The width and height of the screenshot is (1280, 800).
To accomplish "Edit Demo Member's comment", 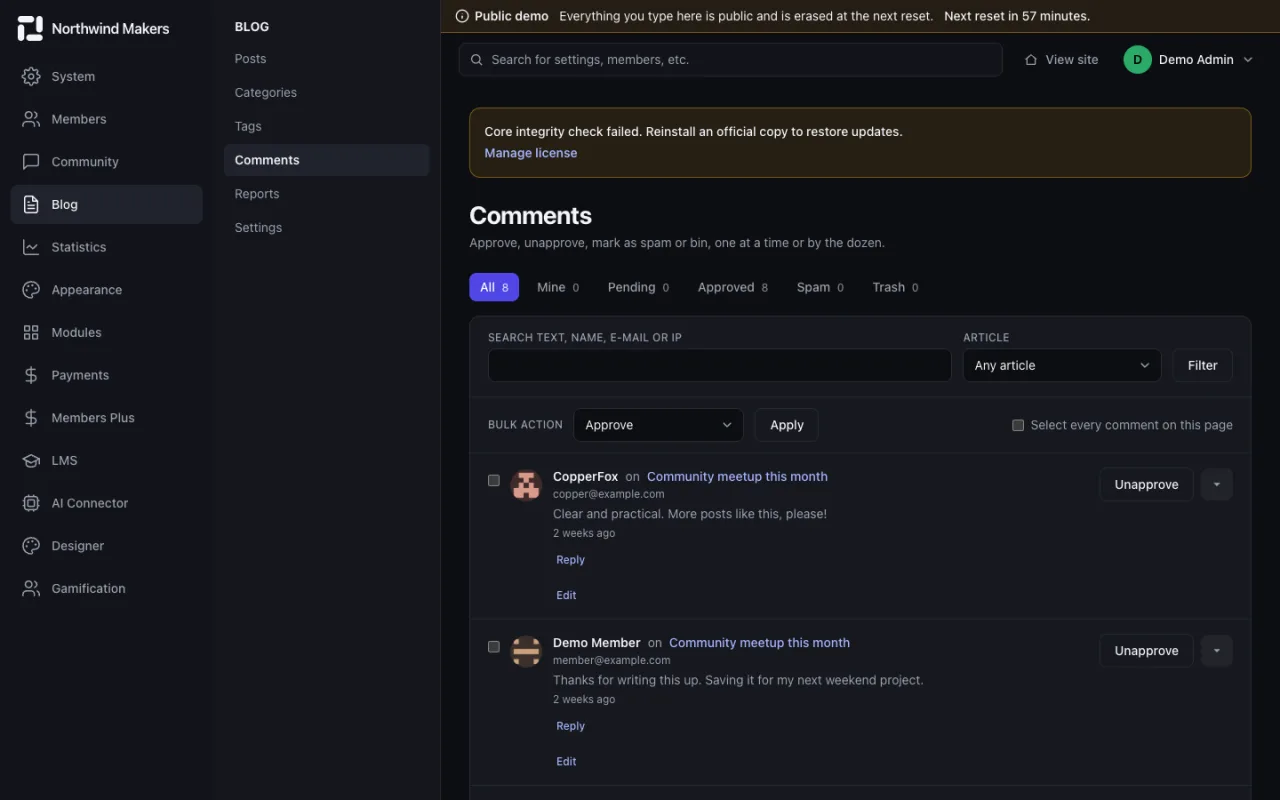I will (566, 761).
